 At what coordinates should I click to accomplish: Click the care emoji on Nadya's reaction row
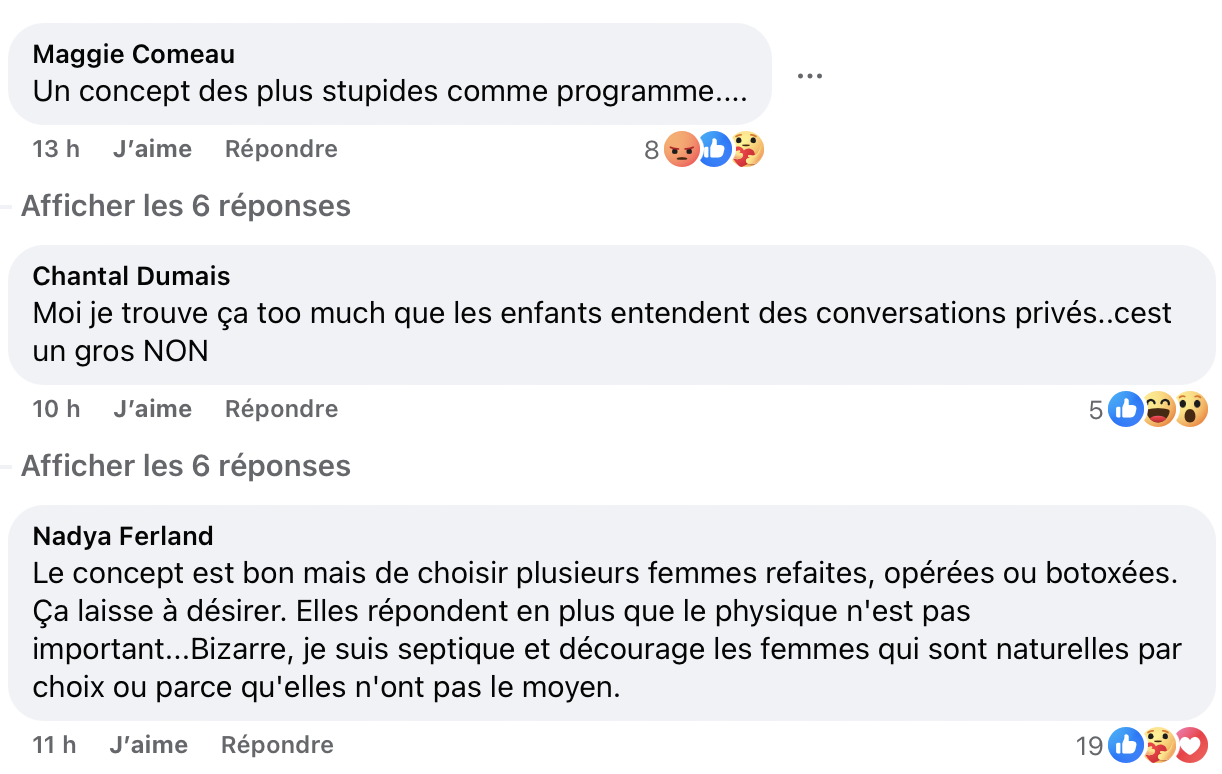[x=1160, y=744]
